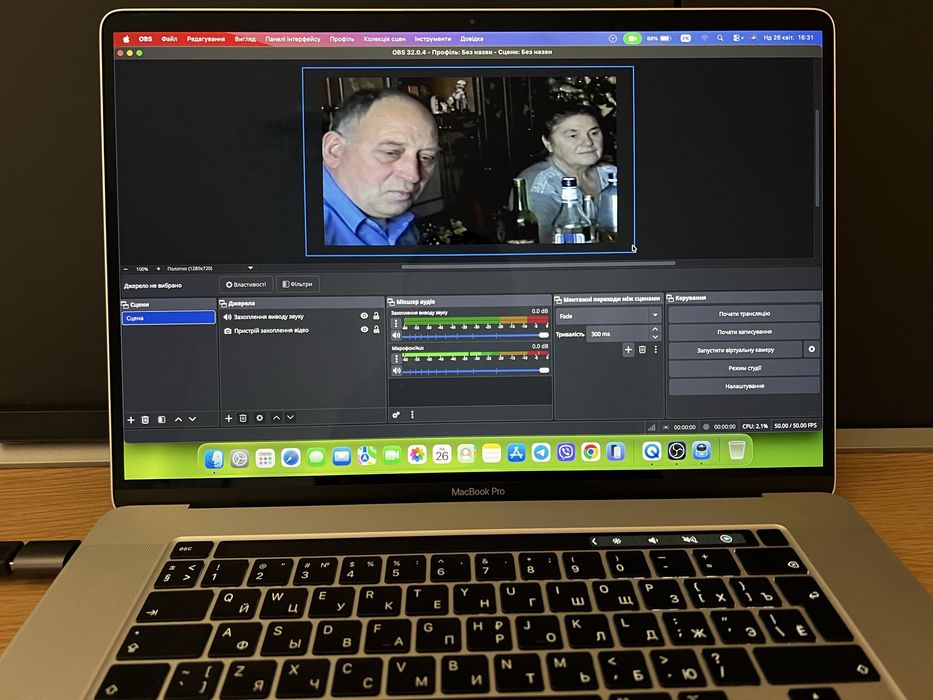
Task: Click the Налаштування button
Action: 744,386
